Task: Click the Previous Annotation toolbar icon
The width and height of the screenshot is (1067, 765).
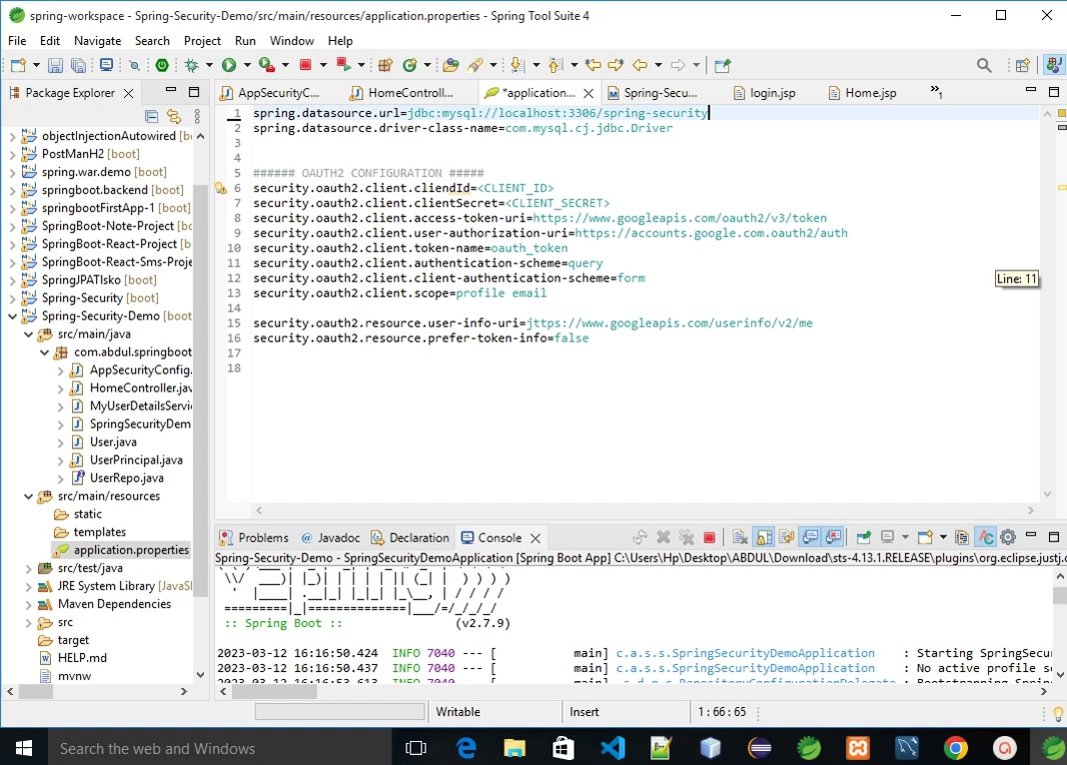Action: [x=555, y=65]
